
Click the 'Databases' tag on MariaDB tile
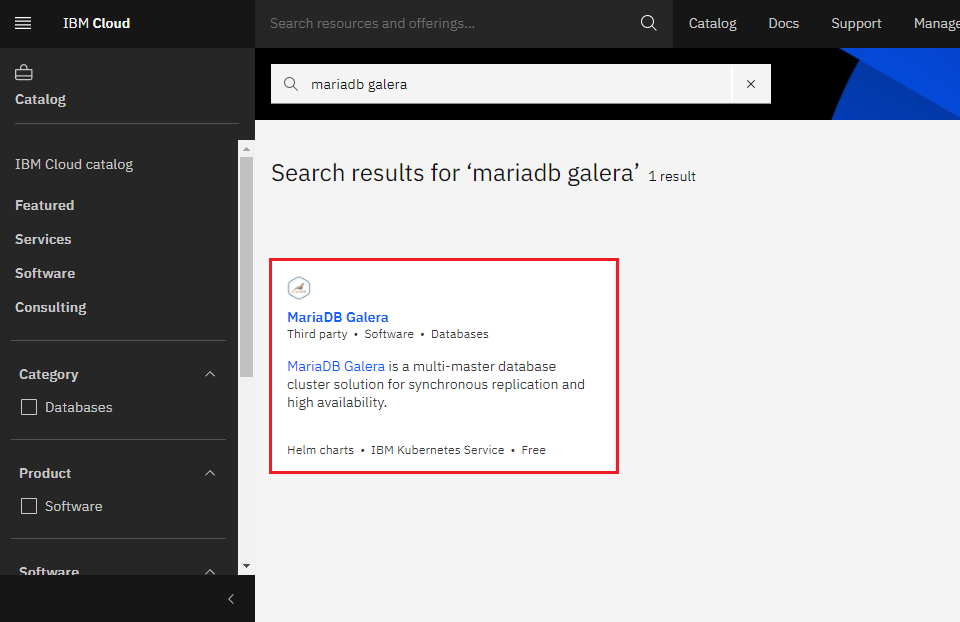(x=460, y=334)
